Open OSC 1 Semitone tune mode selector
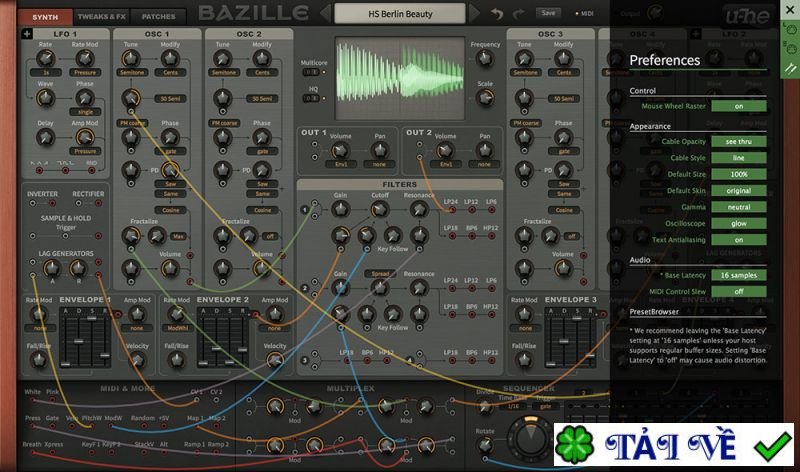800x472 pixels. pyautogui.click(x=132, y=72)
